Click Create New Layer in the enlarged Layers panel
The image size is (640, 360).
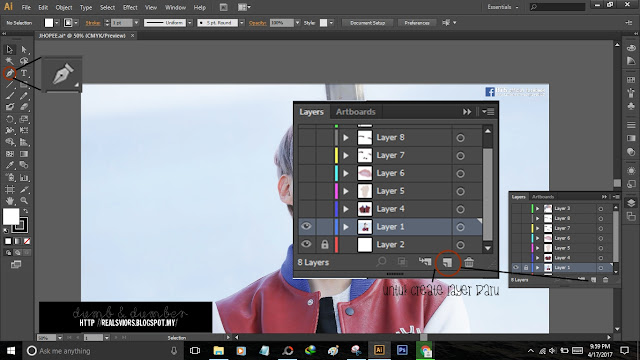click(447, 262)
